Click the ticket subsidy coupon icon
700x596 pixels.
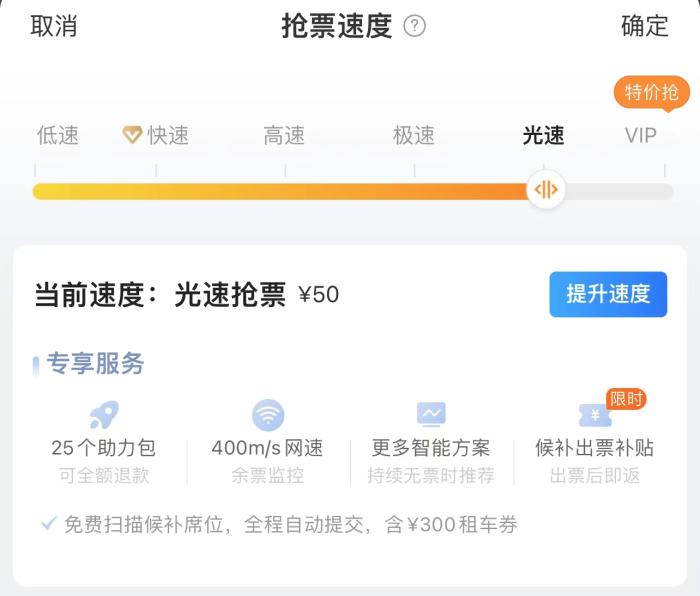point(594,416)
